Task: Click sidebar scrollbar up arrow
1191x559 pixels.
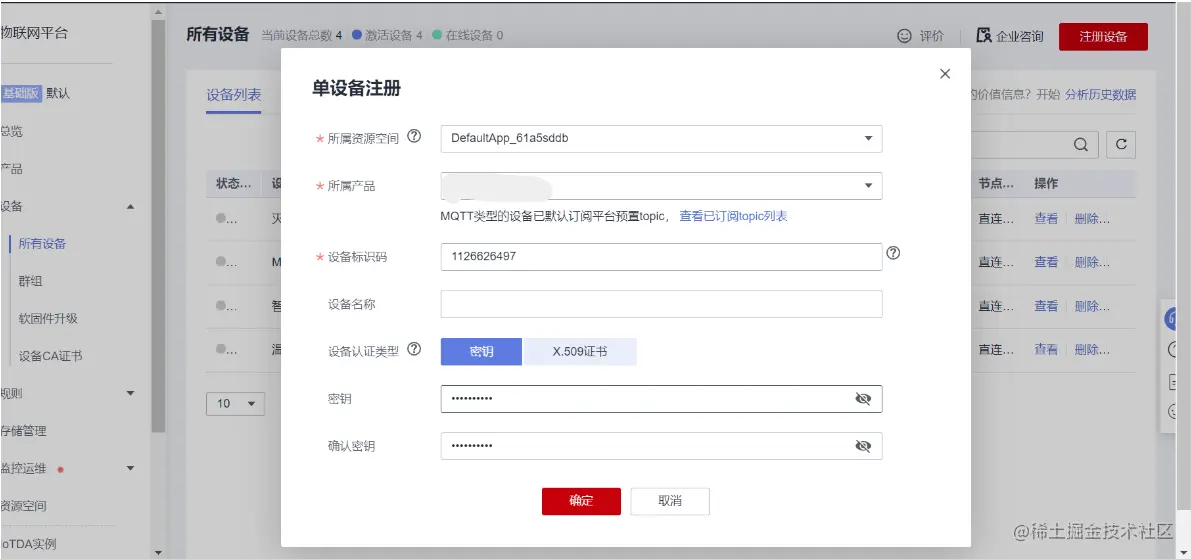Action: point(158,12)
